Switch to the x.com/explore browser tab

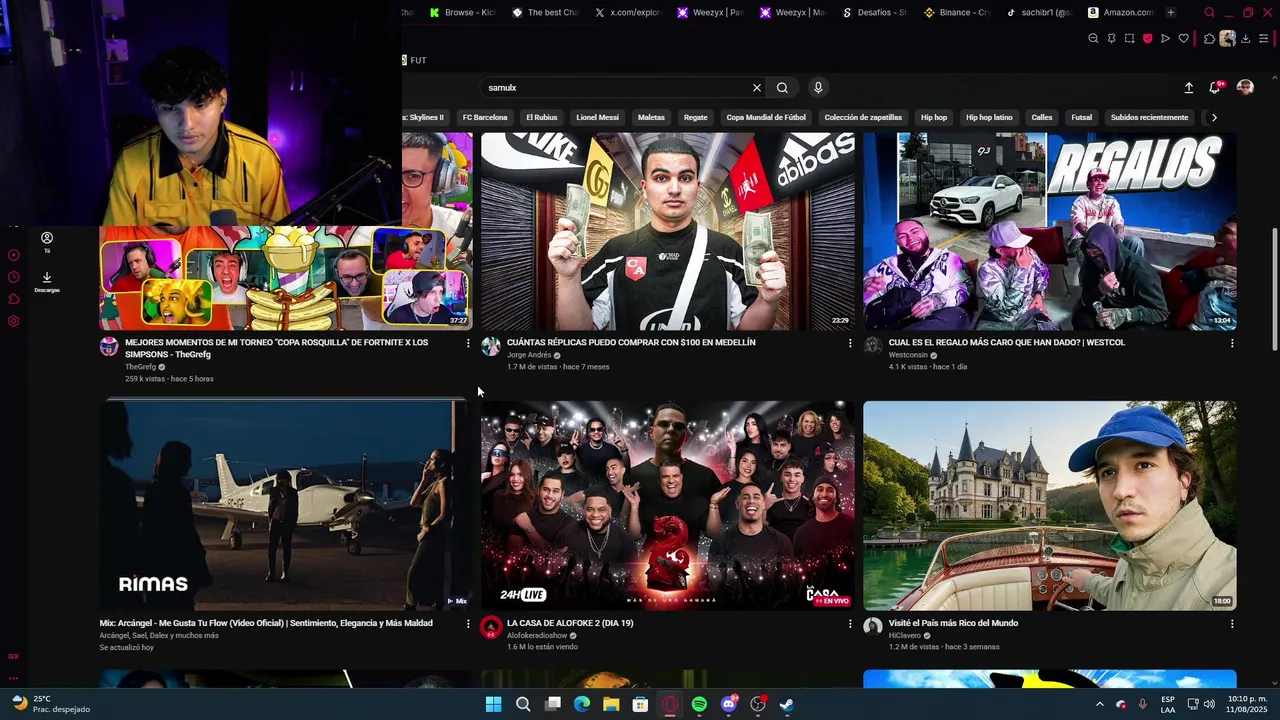point(627,13)
